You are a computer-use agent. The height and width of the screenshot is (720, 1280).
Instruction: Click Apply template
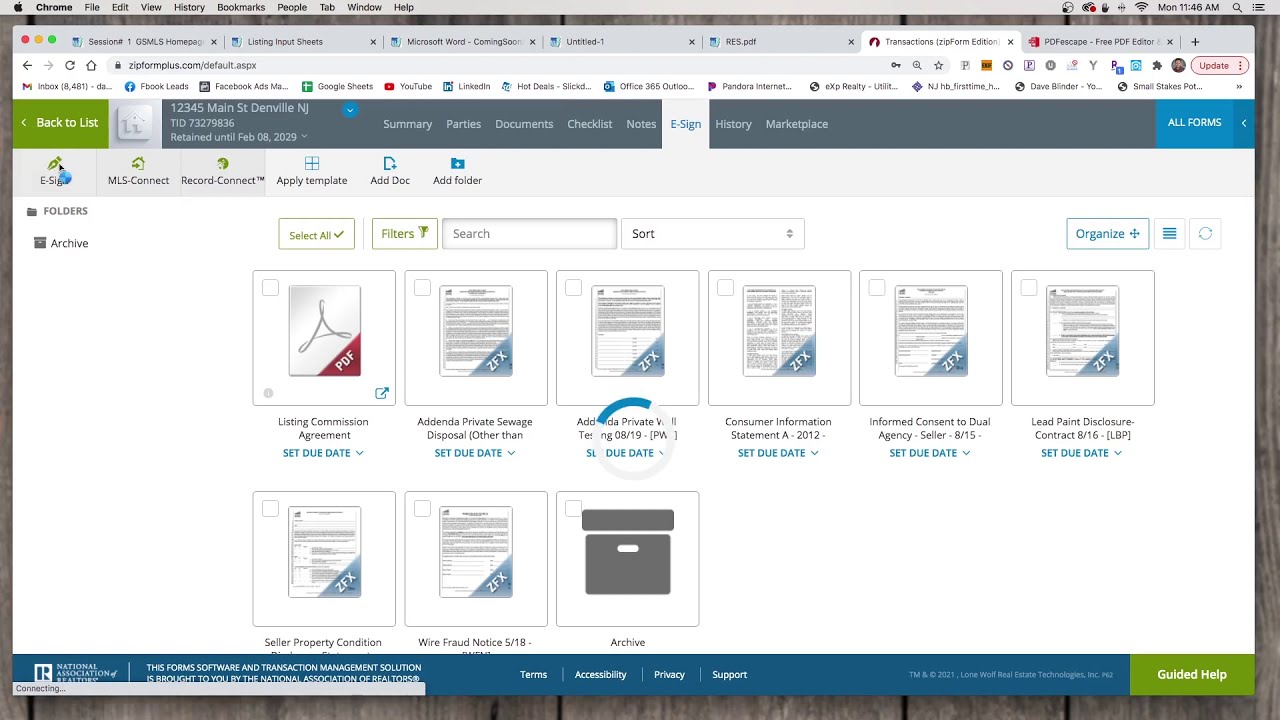pyautogui.click(x=312, y=171)
